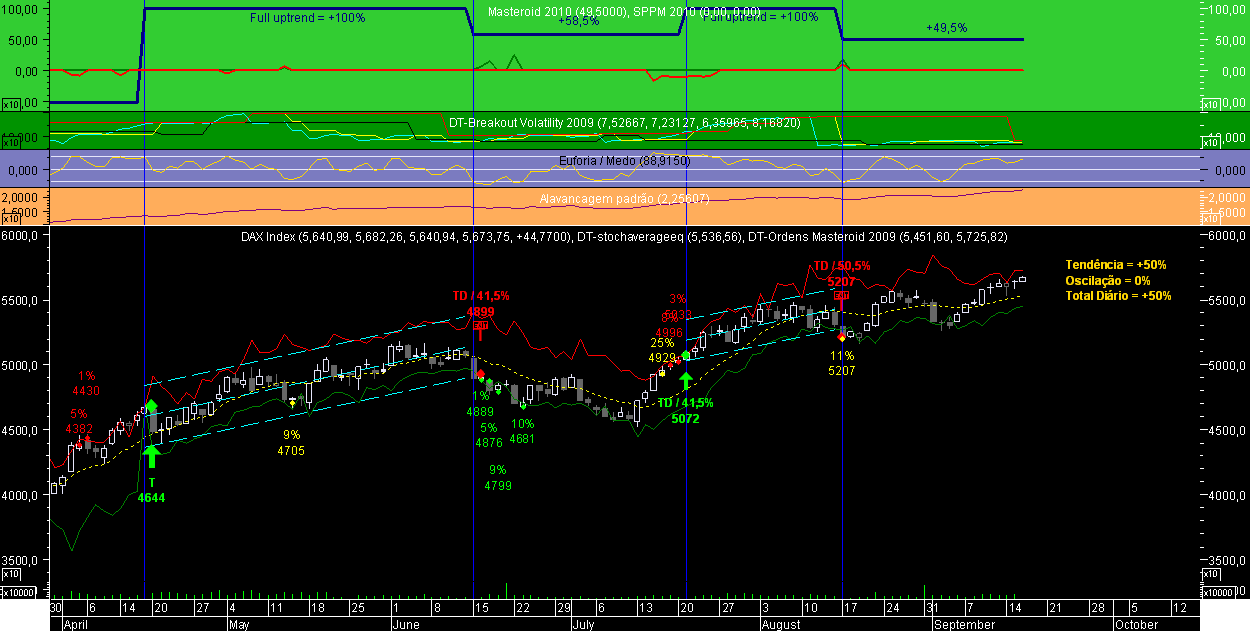The height and width of the screenshot is (631, 1250).
Task: Click the green 4644 price label
Action: click(x=151, y=498)
